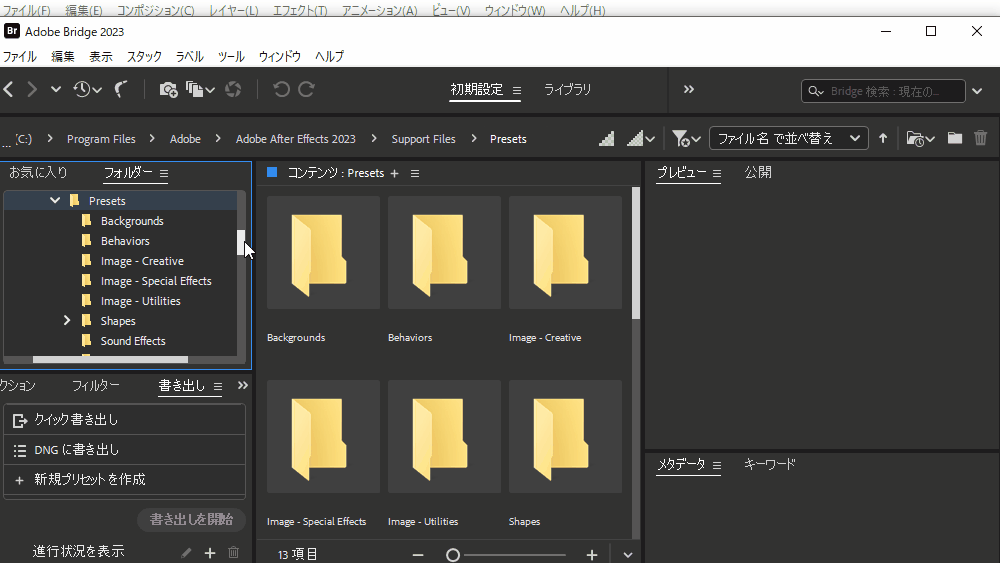
Task: Switch to フィルター tab
Action: point(96,385)
